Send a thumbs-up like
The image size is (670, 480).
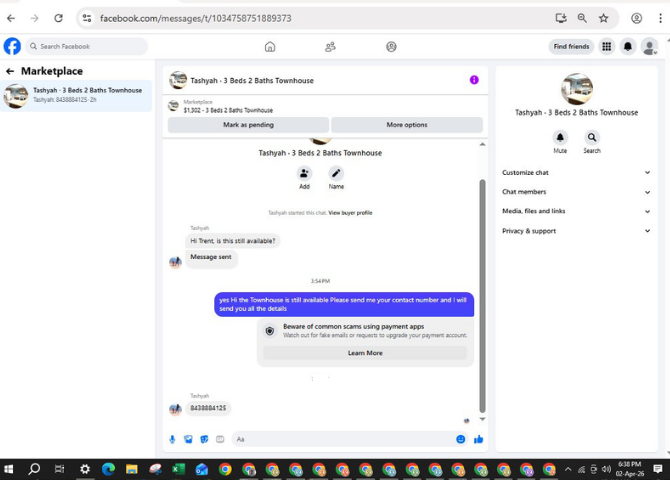479,439
